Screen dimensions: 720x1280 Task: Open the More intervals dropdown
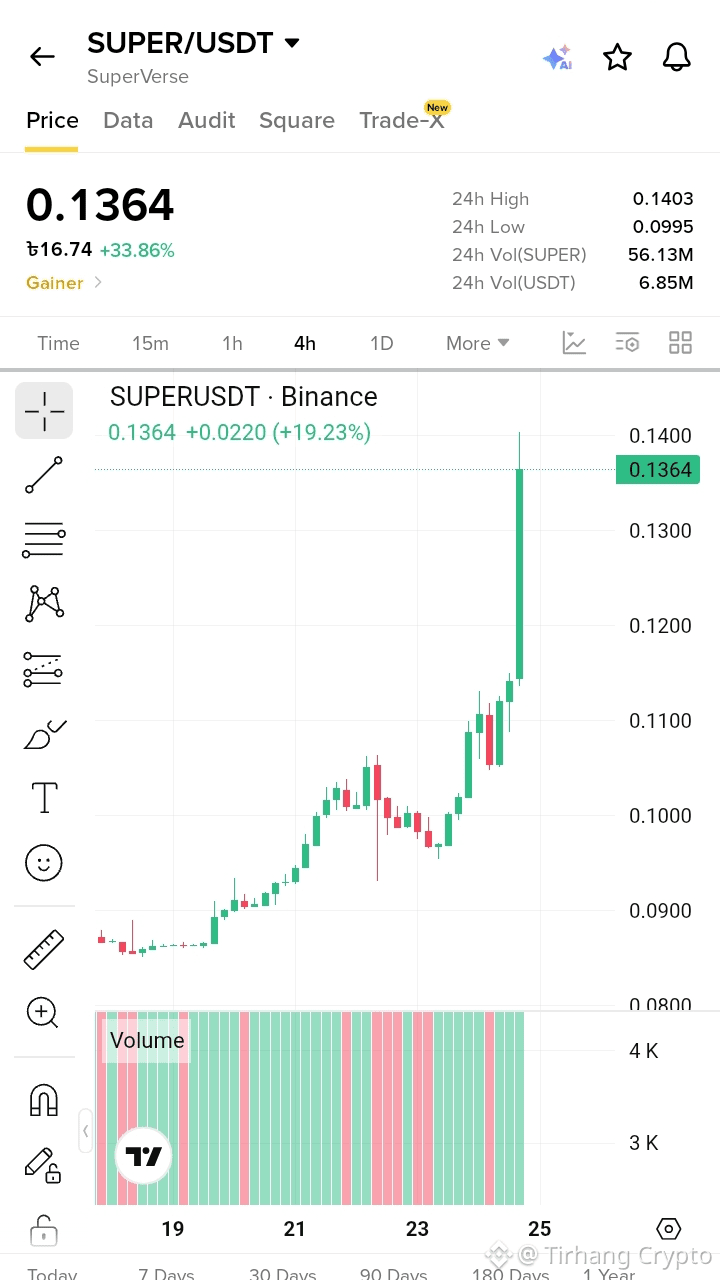coord(478,343)
